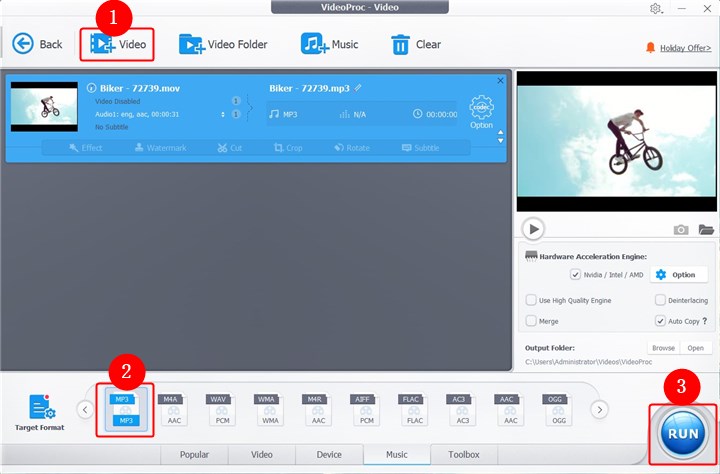Select the Biker video thumbnail
The height and width of the screenshot is (474, 720).
point(44,107)
